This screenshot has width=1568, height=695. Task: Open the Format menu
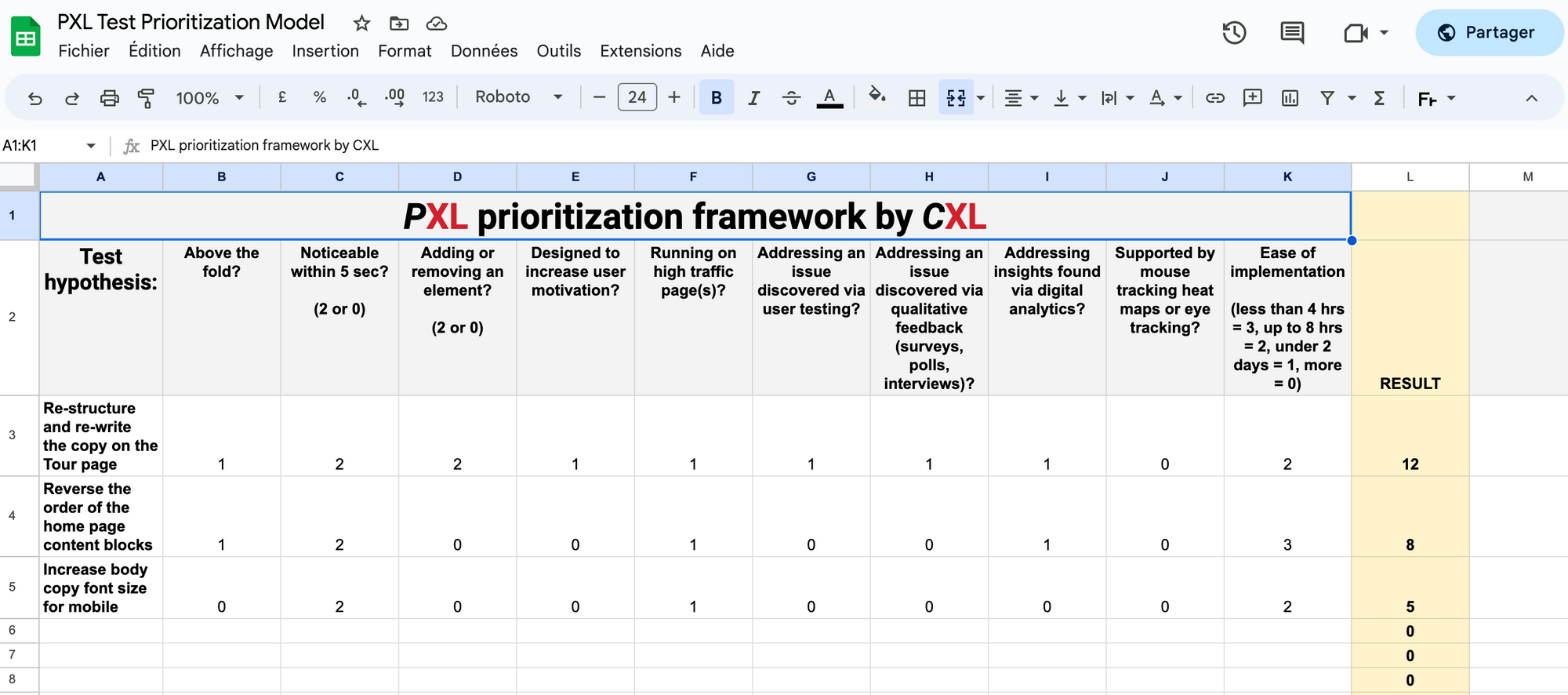click(405, 51)
